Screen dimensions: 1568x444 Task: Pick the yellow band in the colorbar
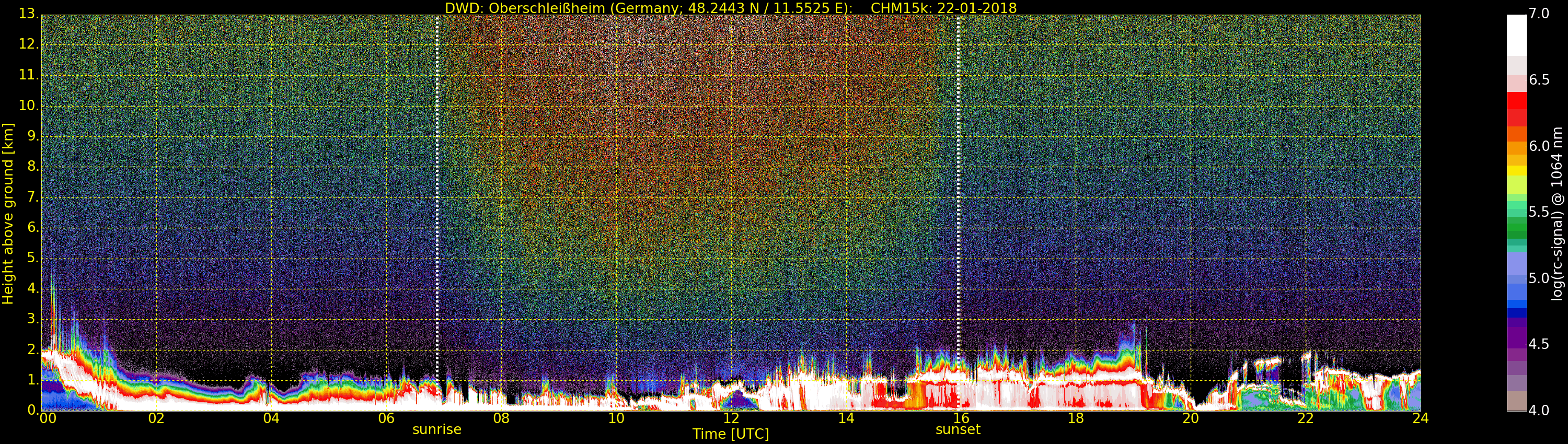1516,171
